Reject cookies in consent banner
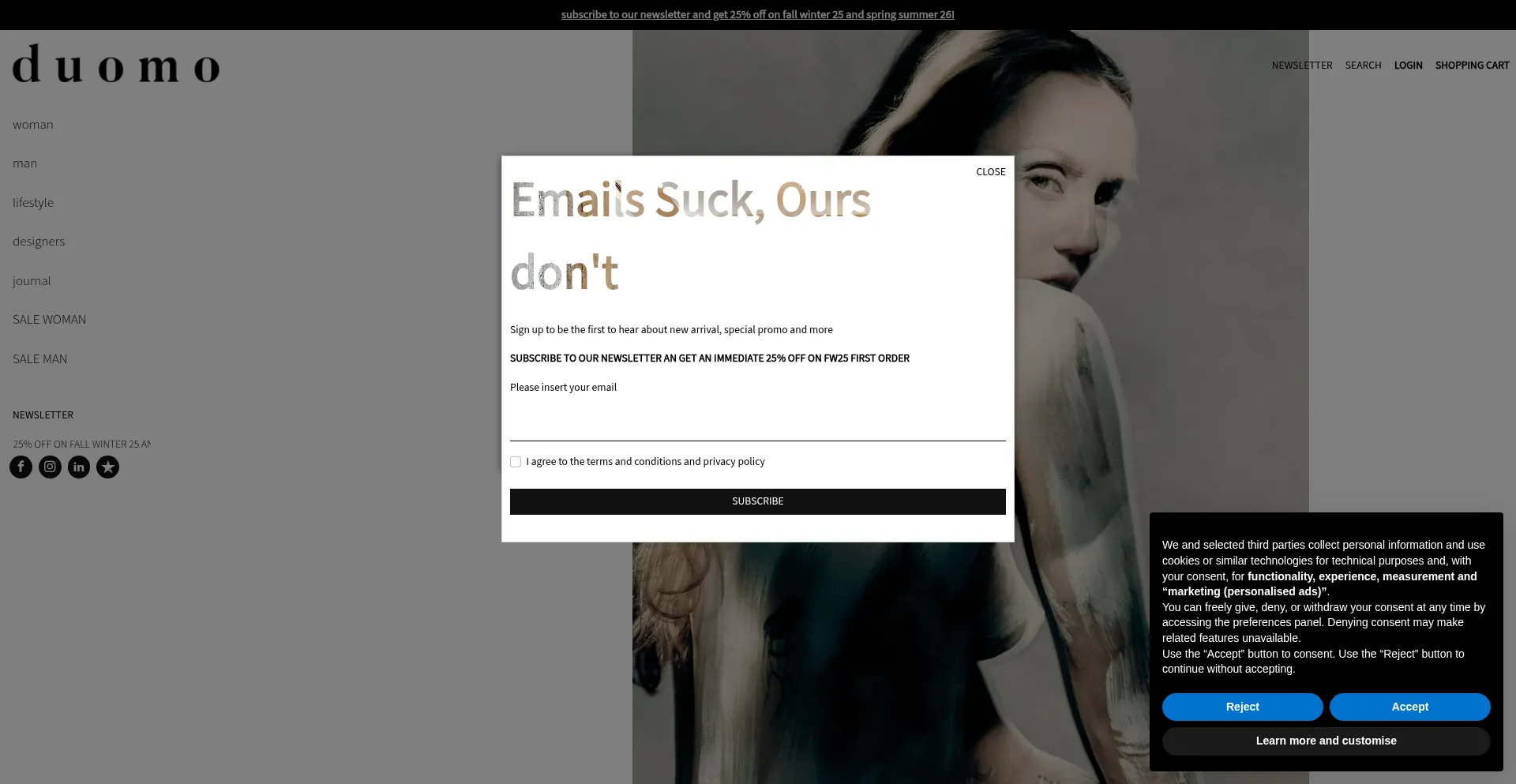1516x784 pixels. (1242, 707)
